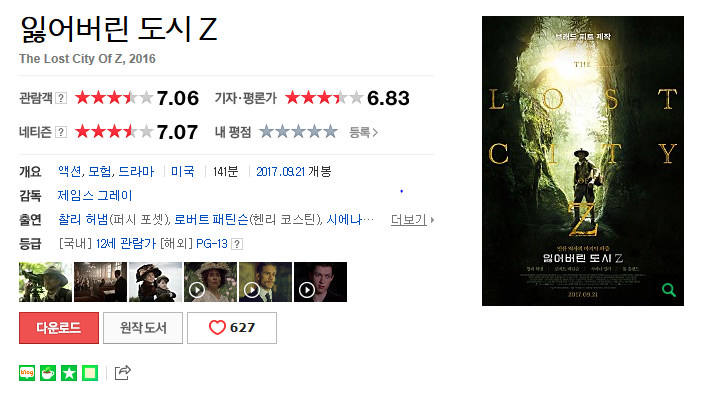Screen dimensions: 727x402
Task: Share to Naver cafe cup icon
Action: 48,373
